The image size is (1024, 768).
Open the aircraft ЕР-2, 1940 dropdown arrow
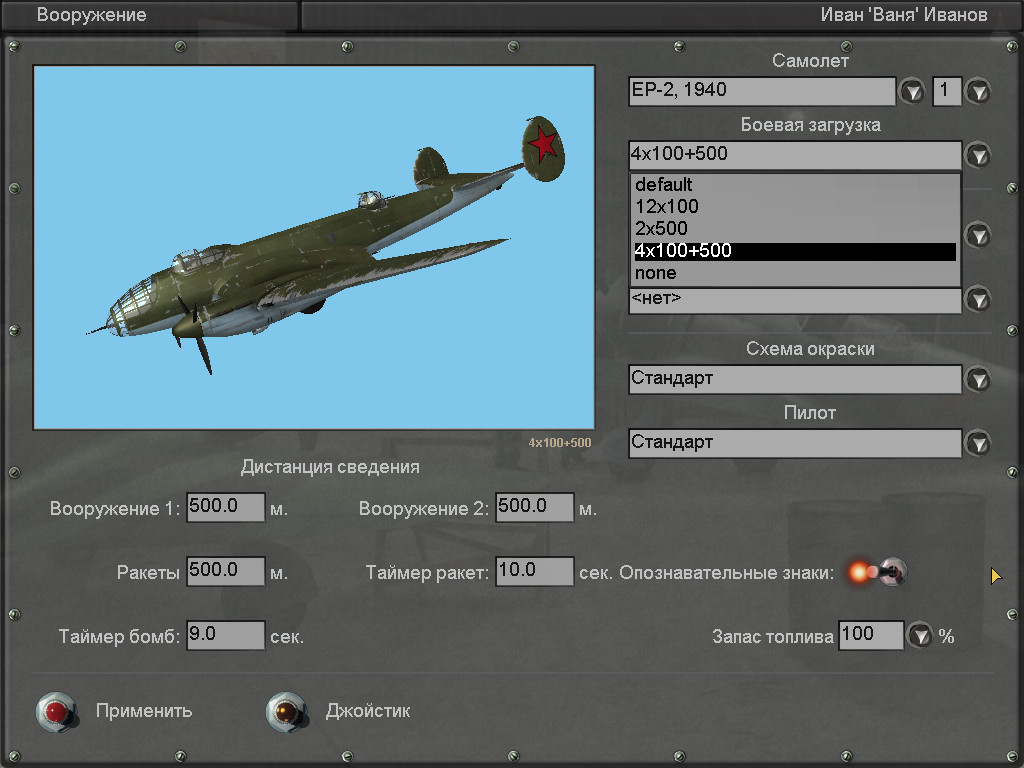pos(912,92)
